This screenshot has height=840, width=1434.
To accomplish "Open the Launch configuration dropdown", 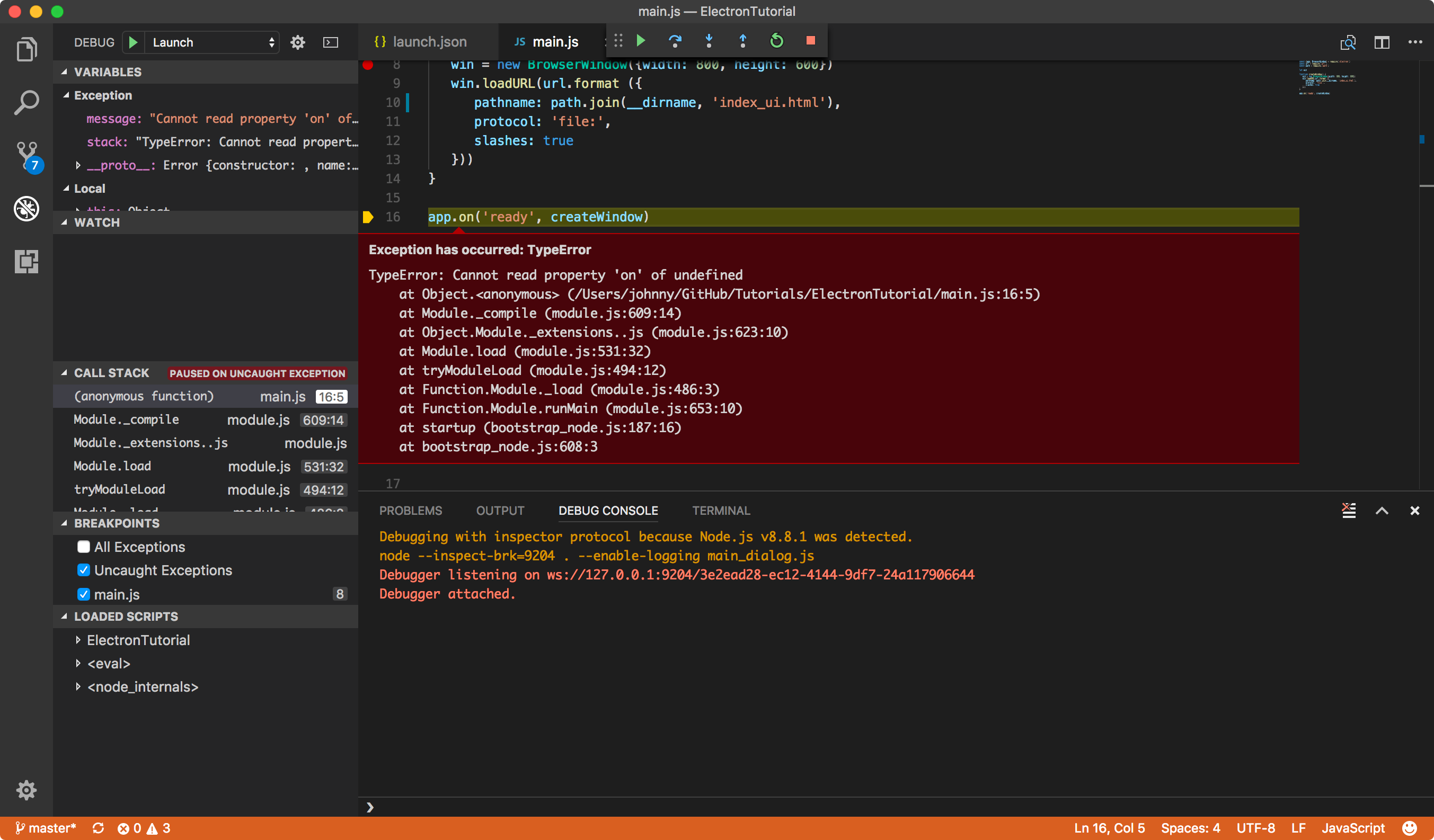I will tap(211, 42).
